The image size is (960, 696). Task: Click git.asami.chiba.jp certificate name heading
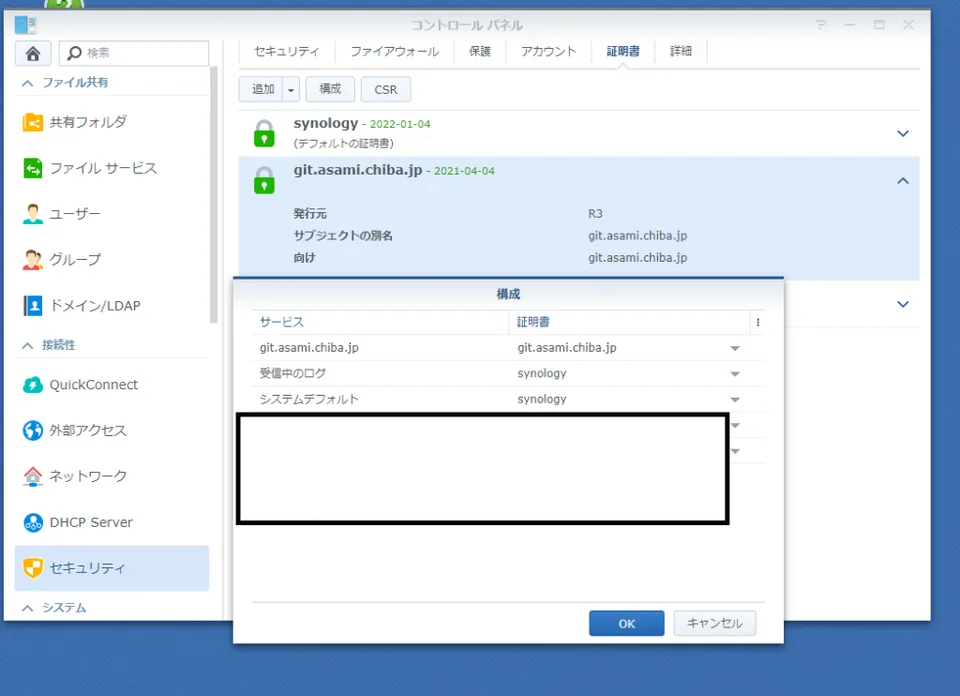pos(358,170)
